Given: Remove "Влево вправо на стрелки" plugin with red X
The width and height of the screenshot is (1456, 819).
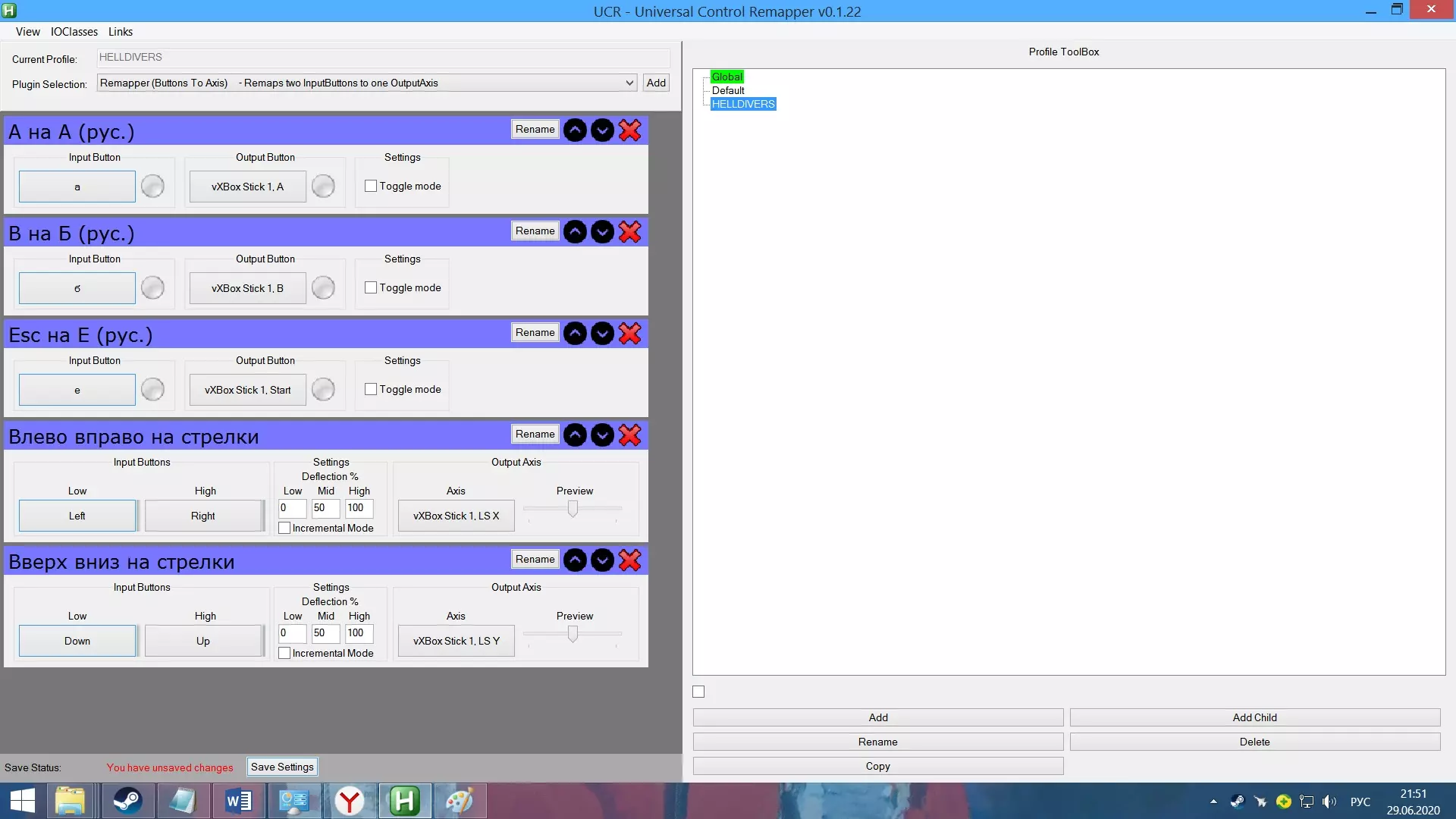Looking at the screenshot, I should 629,435.
